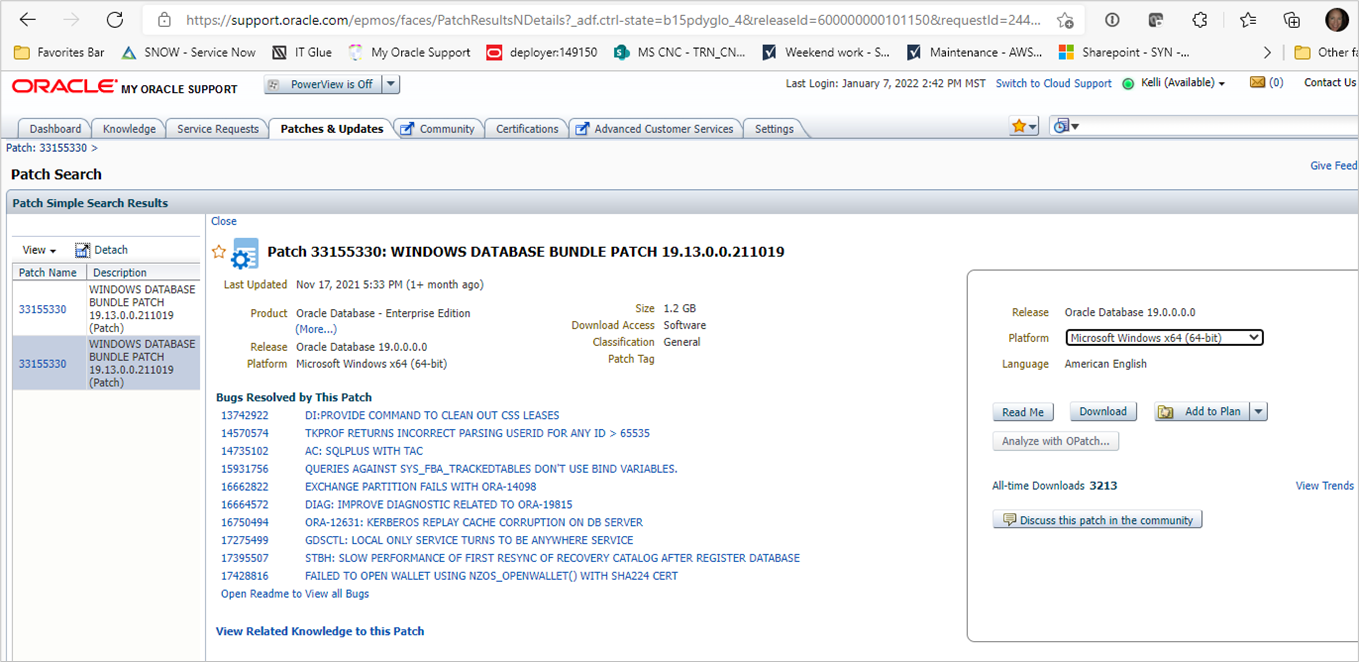1359x662 pixels.
Task: Expand the View menu in results
Action: (40, 250)
